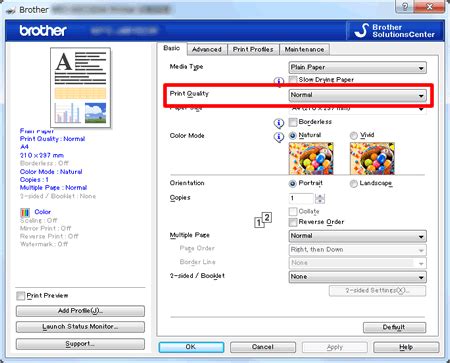Viewport: 450px width, 363px height.
Task: Toggle the Collate checkbox
Action: (x=293, y=212)
